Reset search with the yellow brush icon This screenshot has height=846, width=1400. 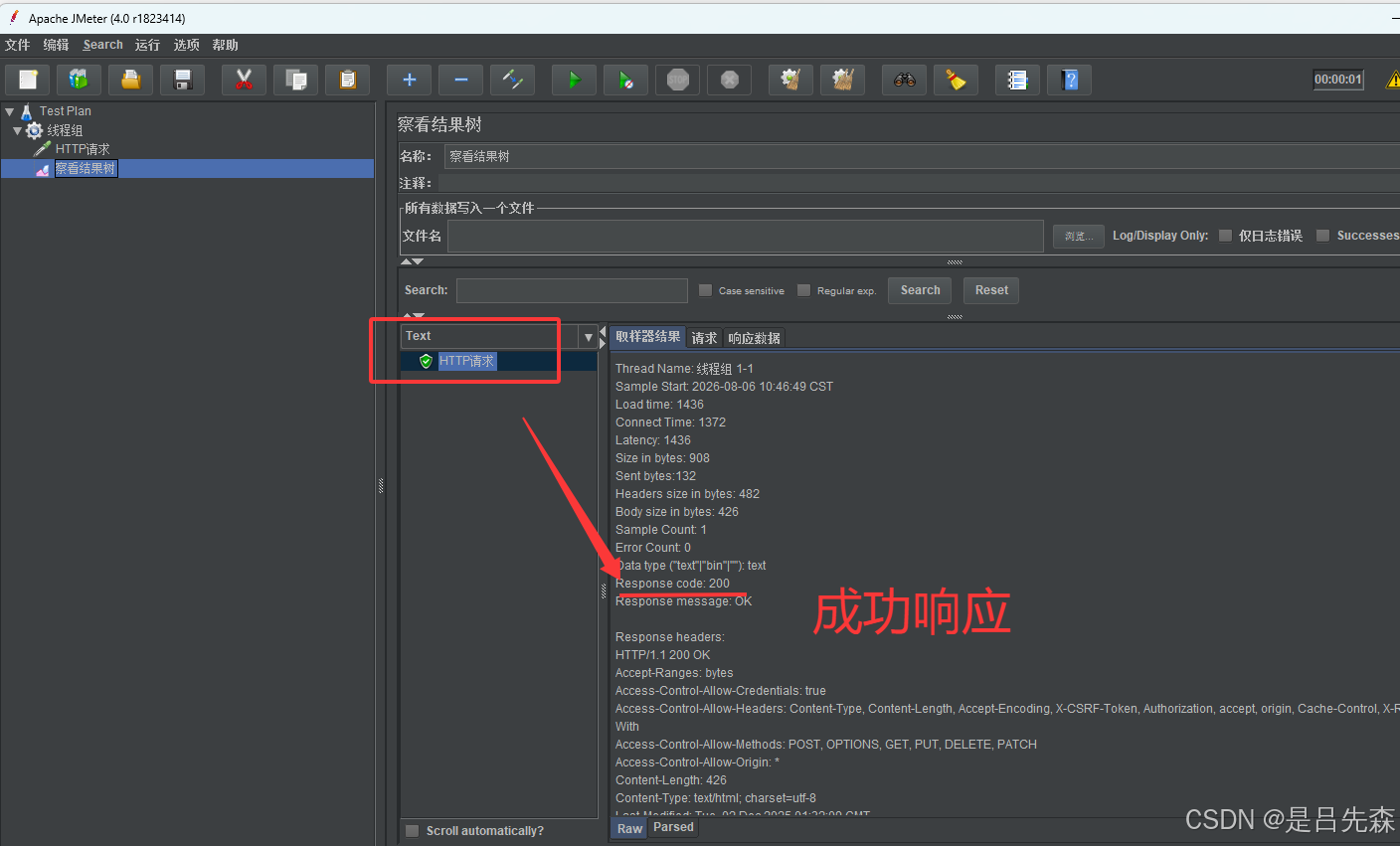click(957, 80)
